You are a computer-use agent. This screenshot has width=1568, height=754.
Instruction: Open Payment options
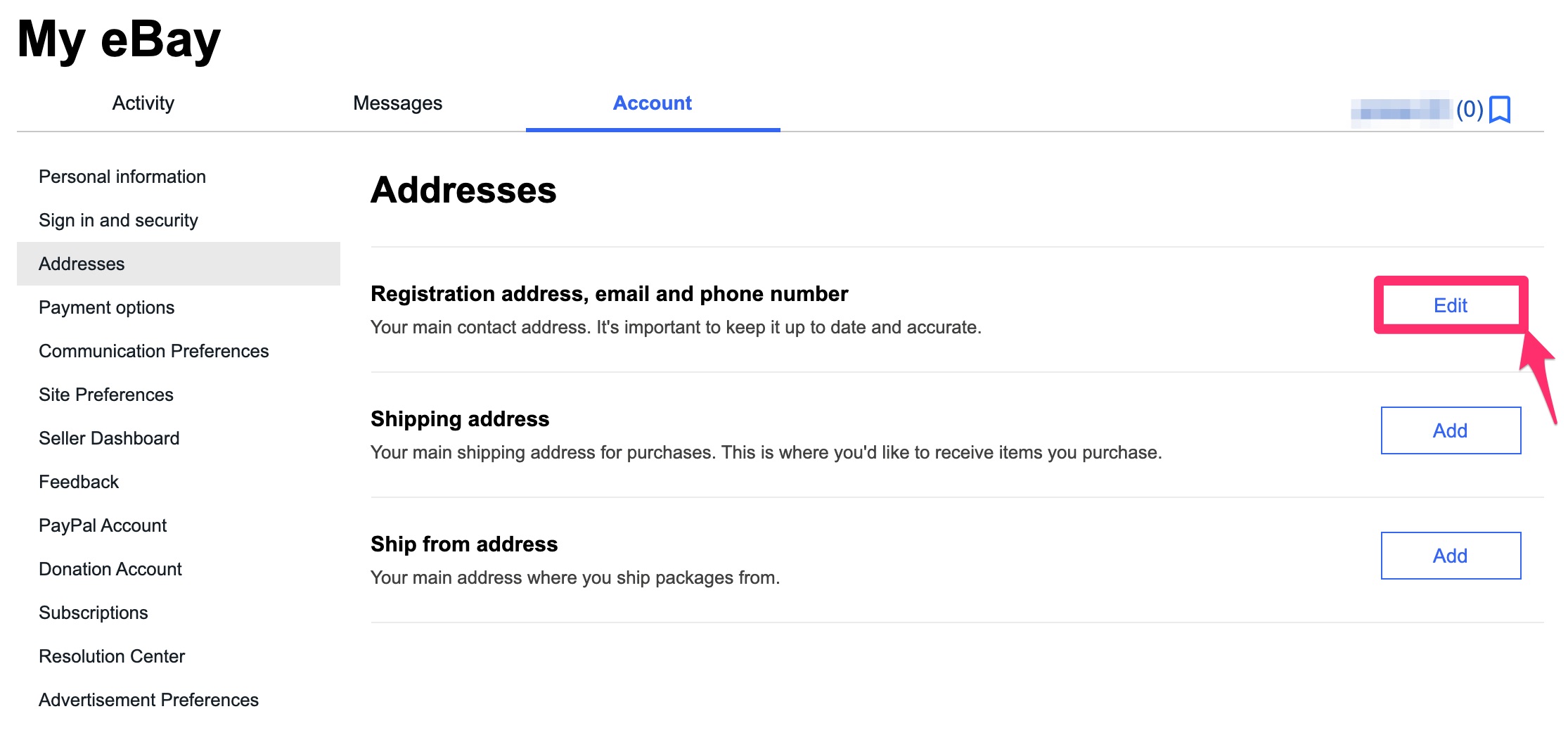tap(107, 307)
